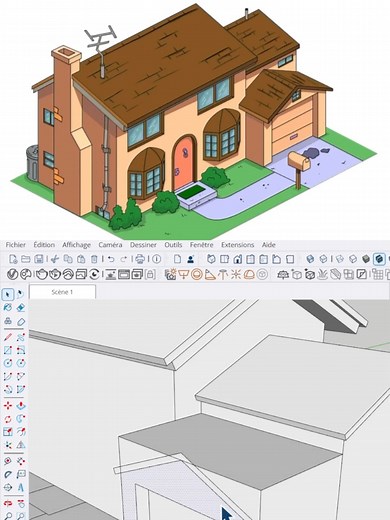Screen dimensions: 390x520
Task: Select the Orbit tool
Action: [8, 503]
